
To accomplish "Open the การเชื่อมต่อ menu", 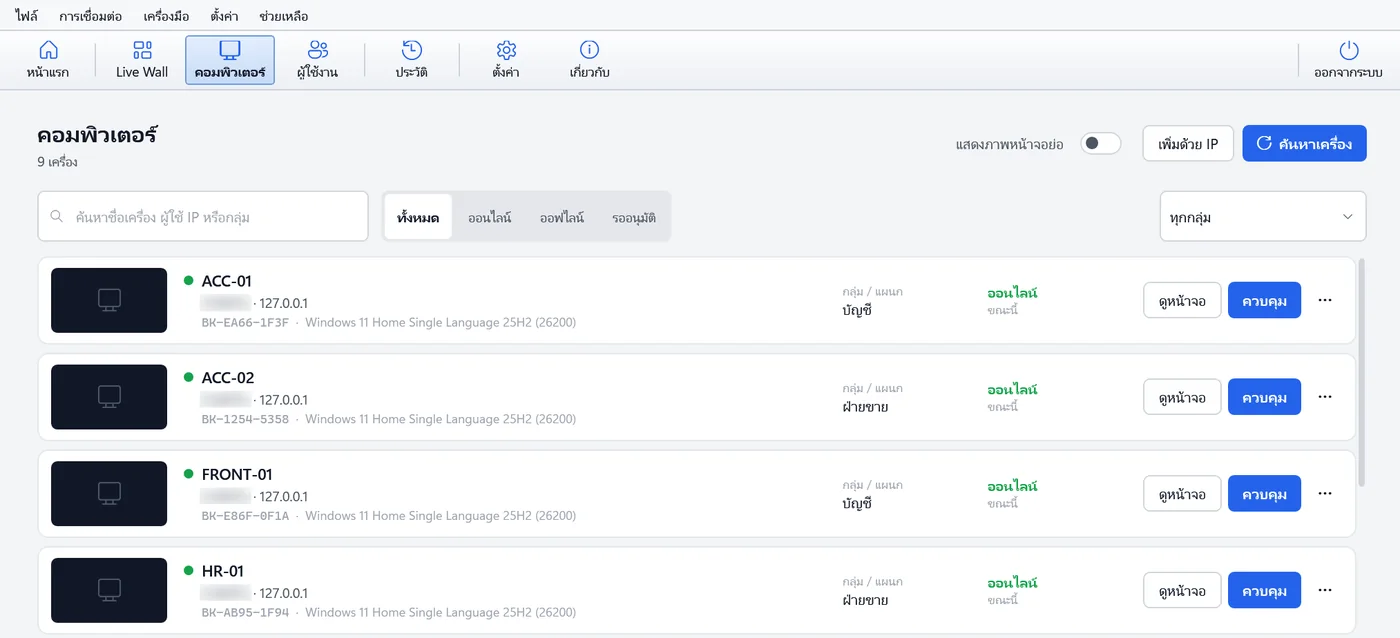I will [x=90, y=16].
